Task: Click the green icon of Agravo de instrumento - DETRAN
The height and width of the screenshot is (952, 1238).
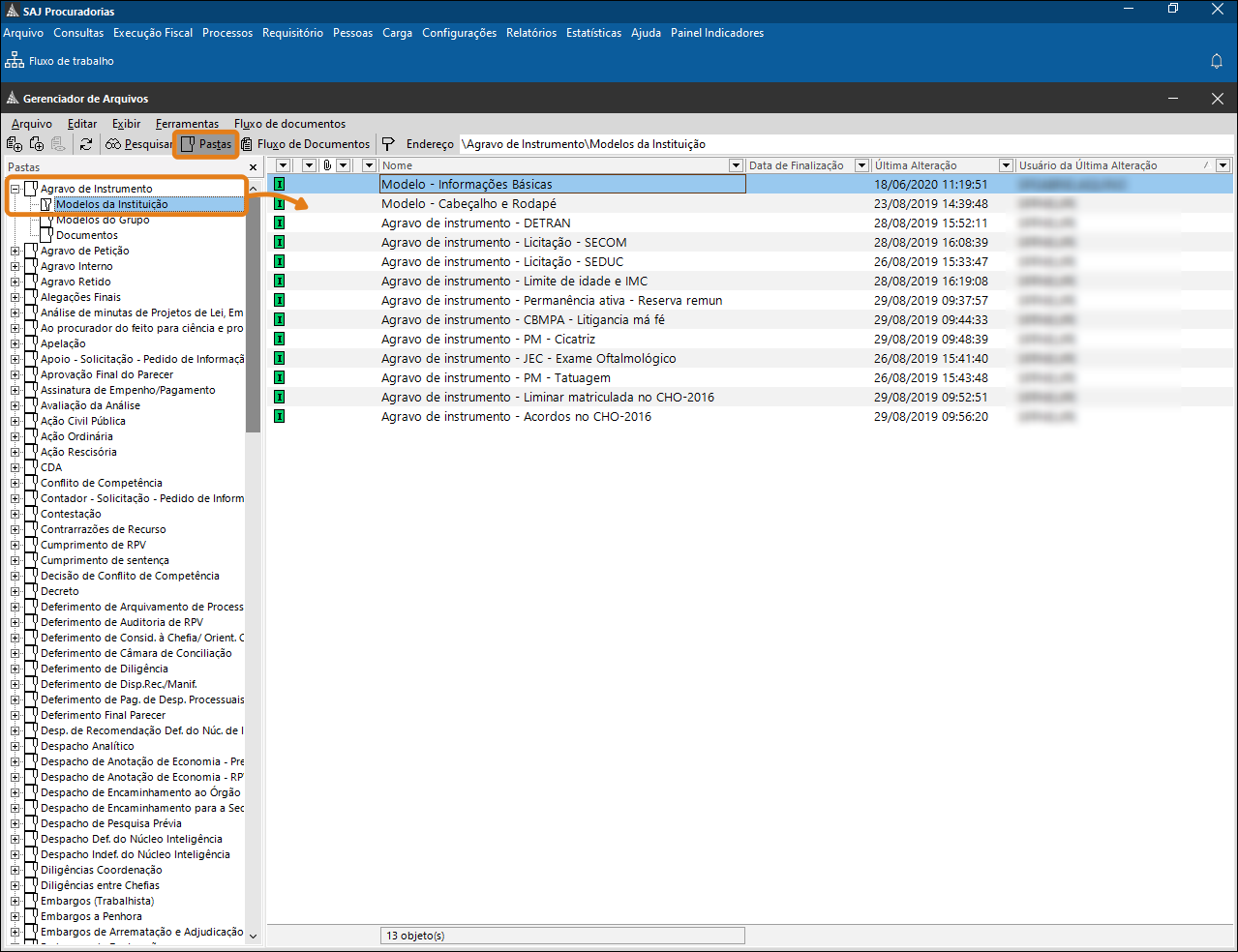Action: point(279,223)
